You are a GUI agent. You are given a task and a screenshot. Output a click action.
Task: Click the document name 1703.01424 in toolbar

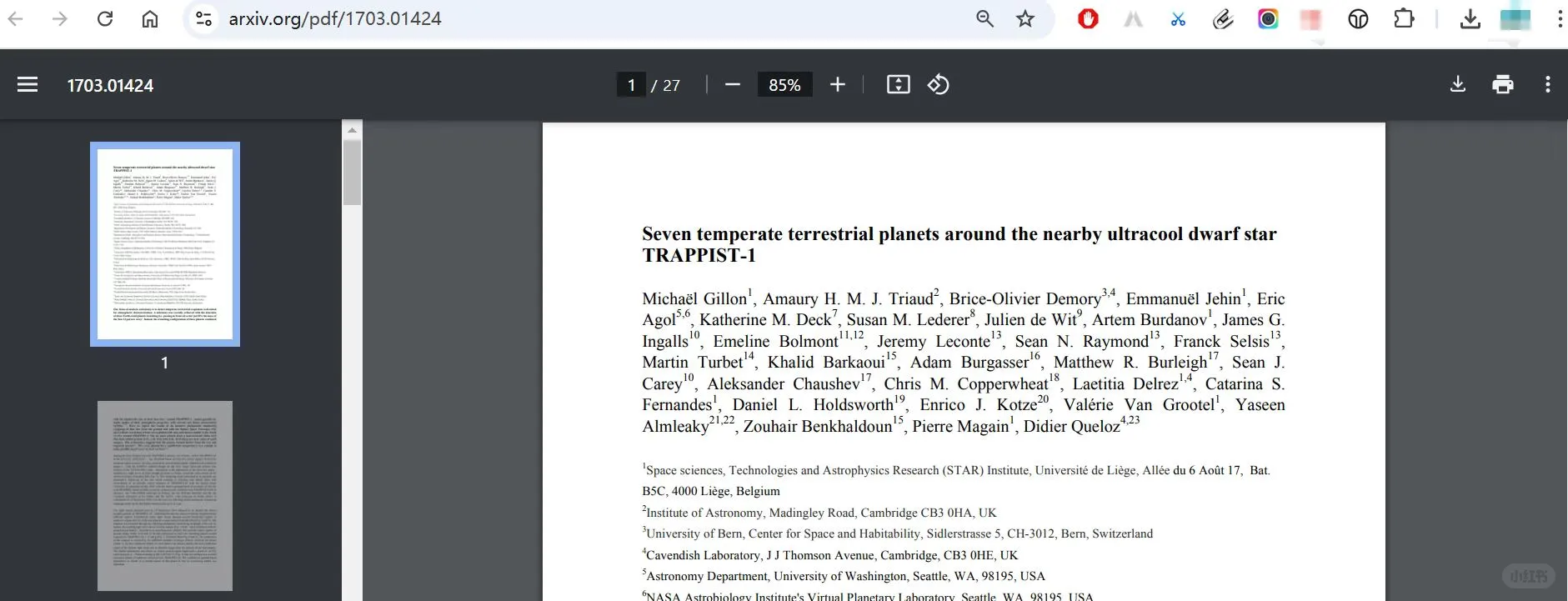pyautogui.click(x=110, y=85)
